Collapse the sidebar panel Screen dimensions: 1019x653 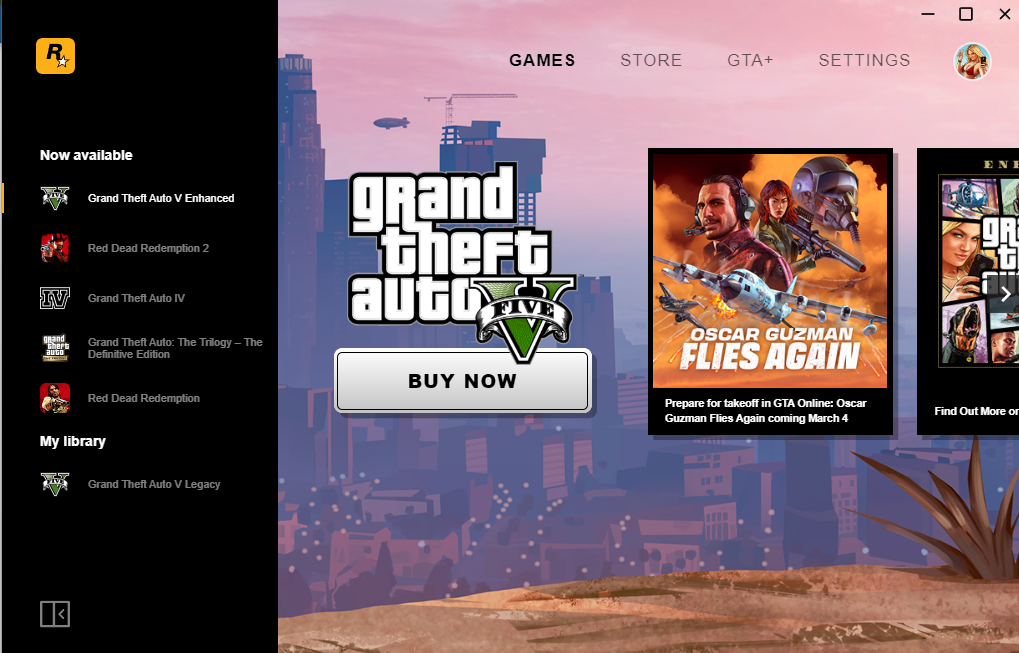click(x=55, y=613)
